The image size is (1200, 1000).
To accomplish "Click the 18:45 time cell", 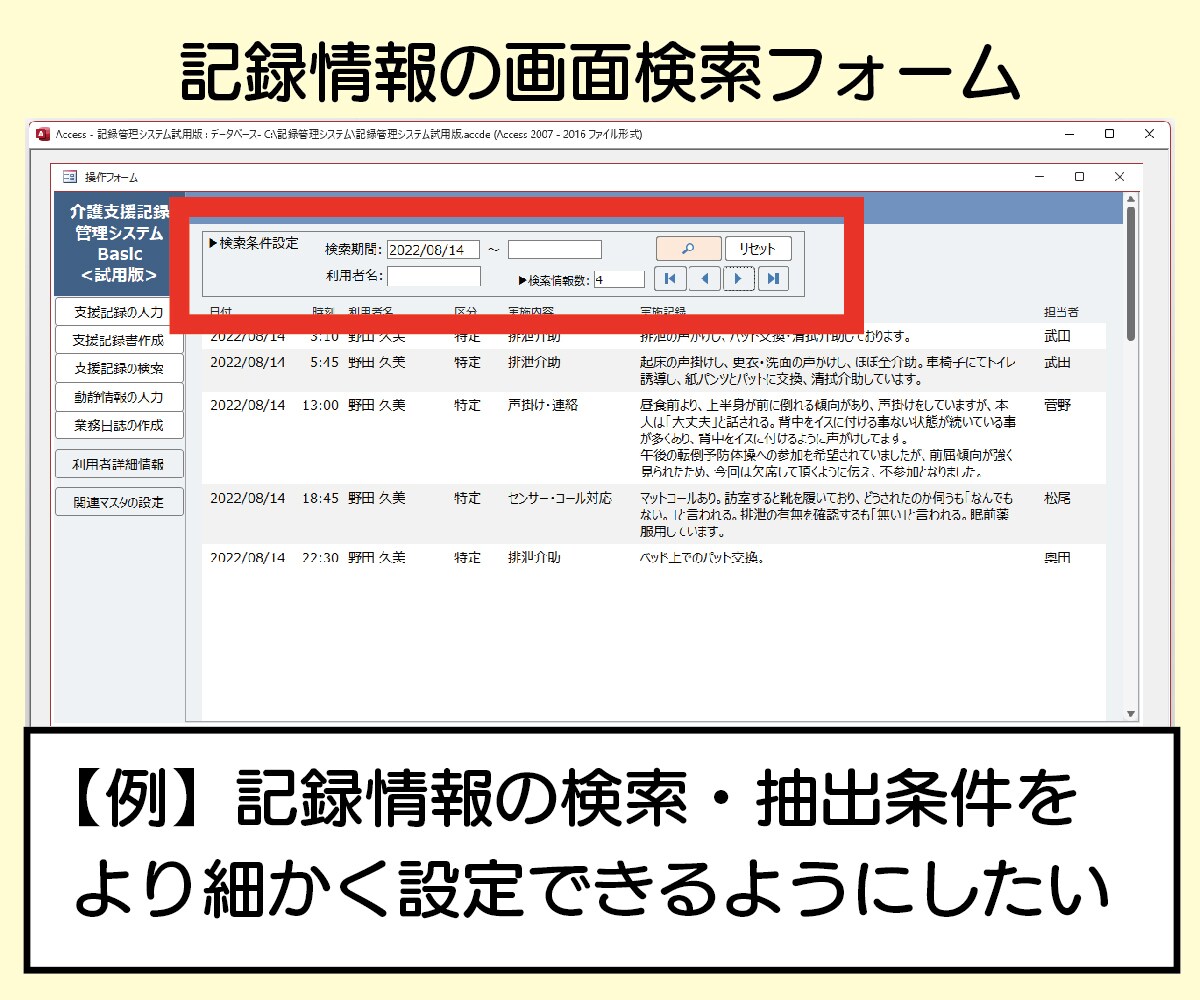I will (320, 498).
